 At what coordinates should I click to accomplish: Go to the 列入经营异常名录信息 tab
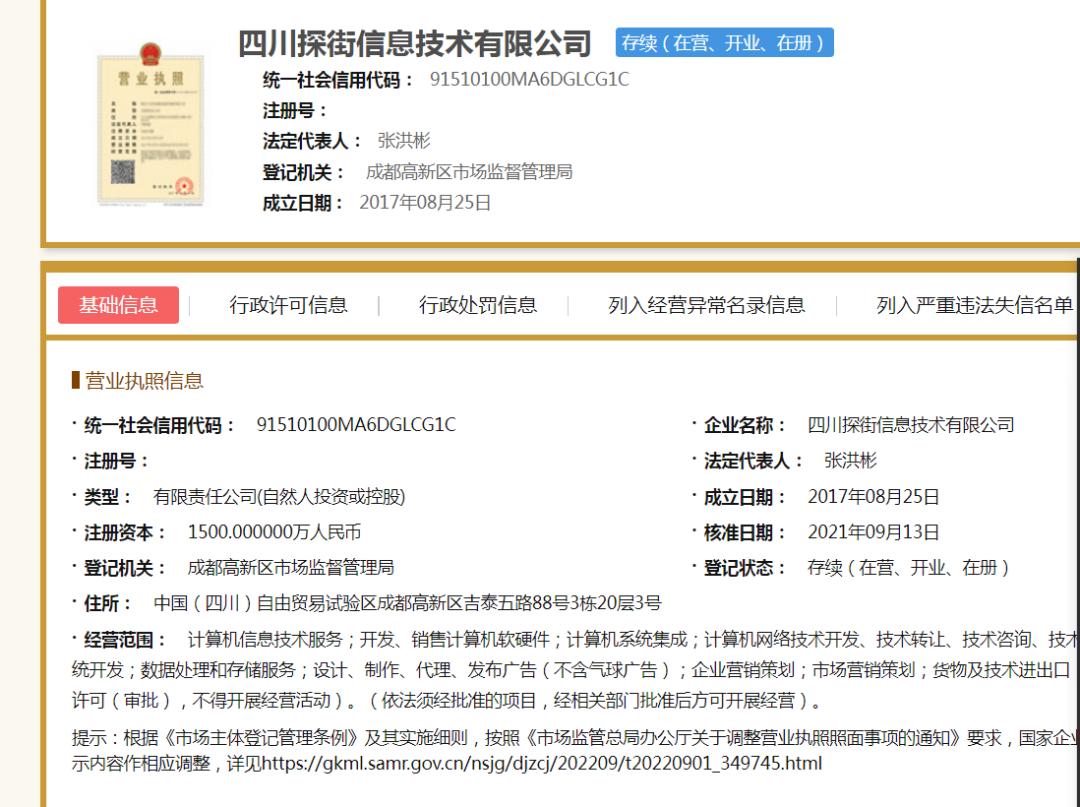[x=706, y=305]
